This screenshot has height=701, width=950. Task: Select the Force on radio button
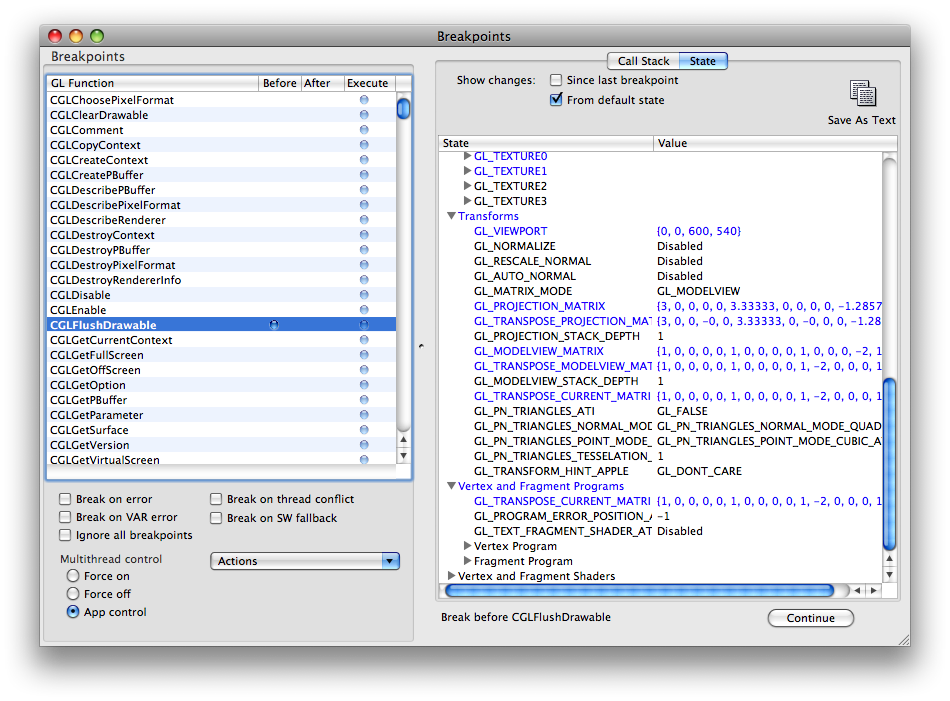pos(73,576)
